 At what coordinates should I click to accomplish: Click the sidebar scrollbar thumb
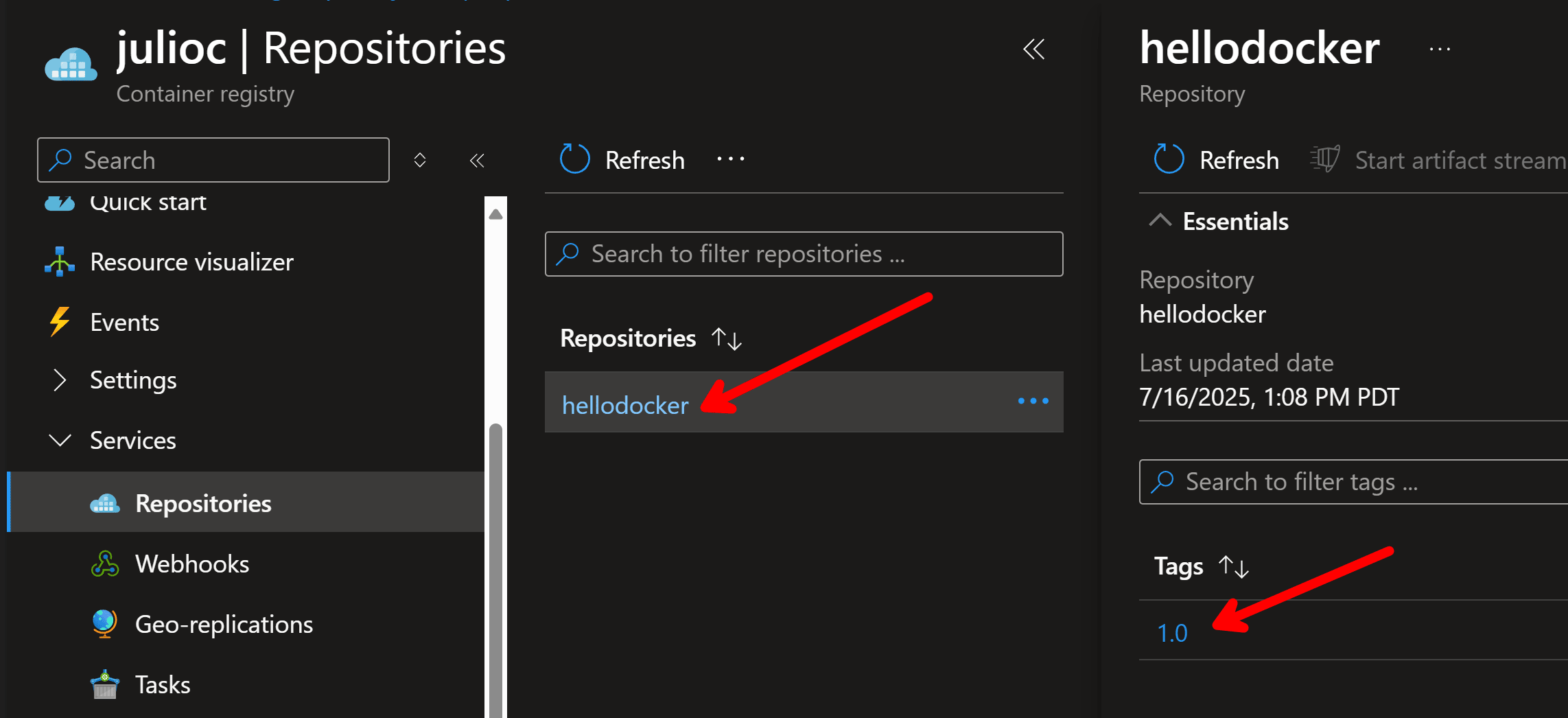[x=495, y=570]
